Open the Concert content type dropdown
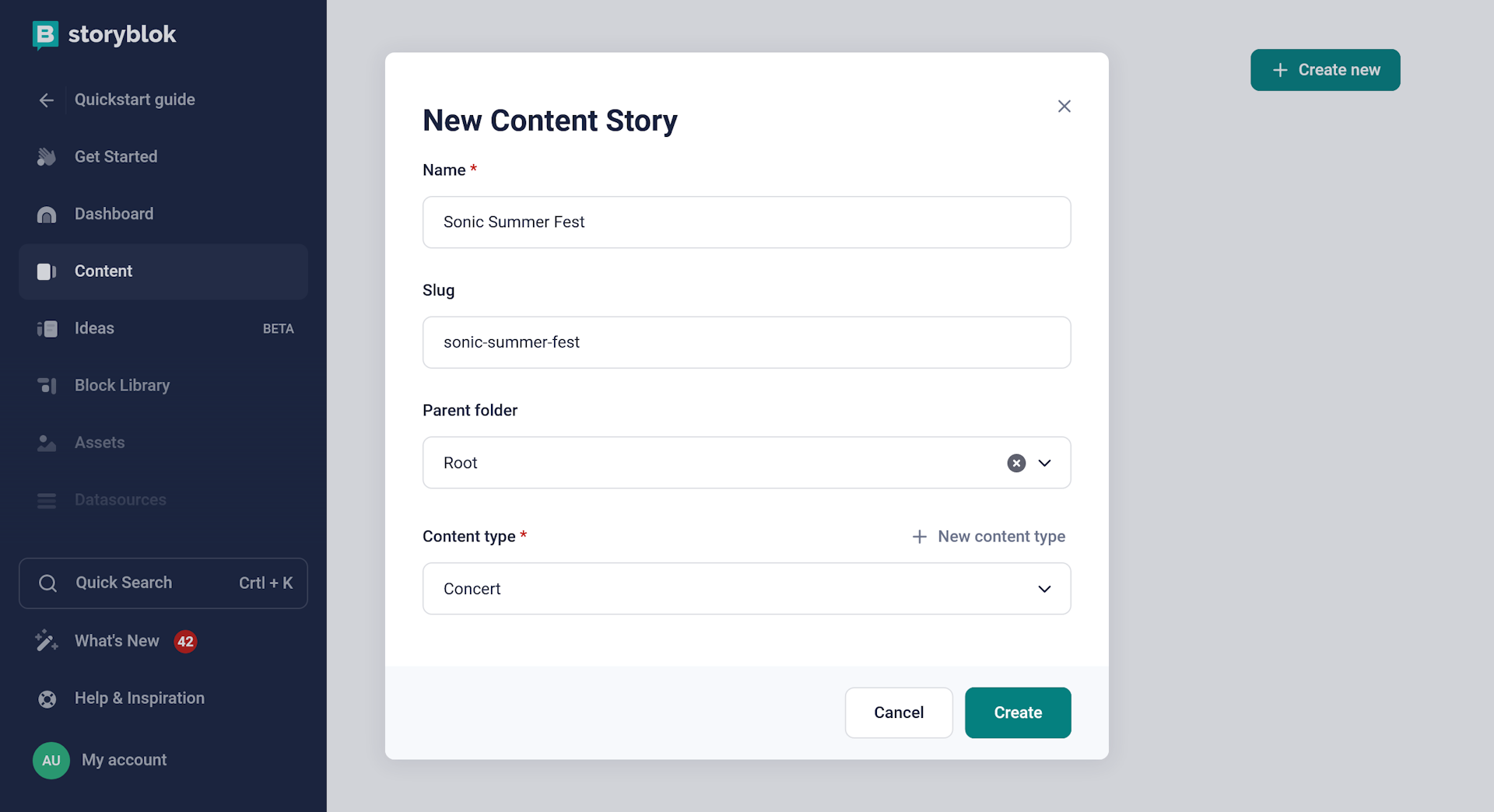Image resolution: width=1494 pixels, height=812 pixels. point(1045,589)
